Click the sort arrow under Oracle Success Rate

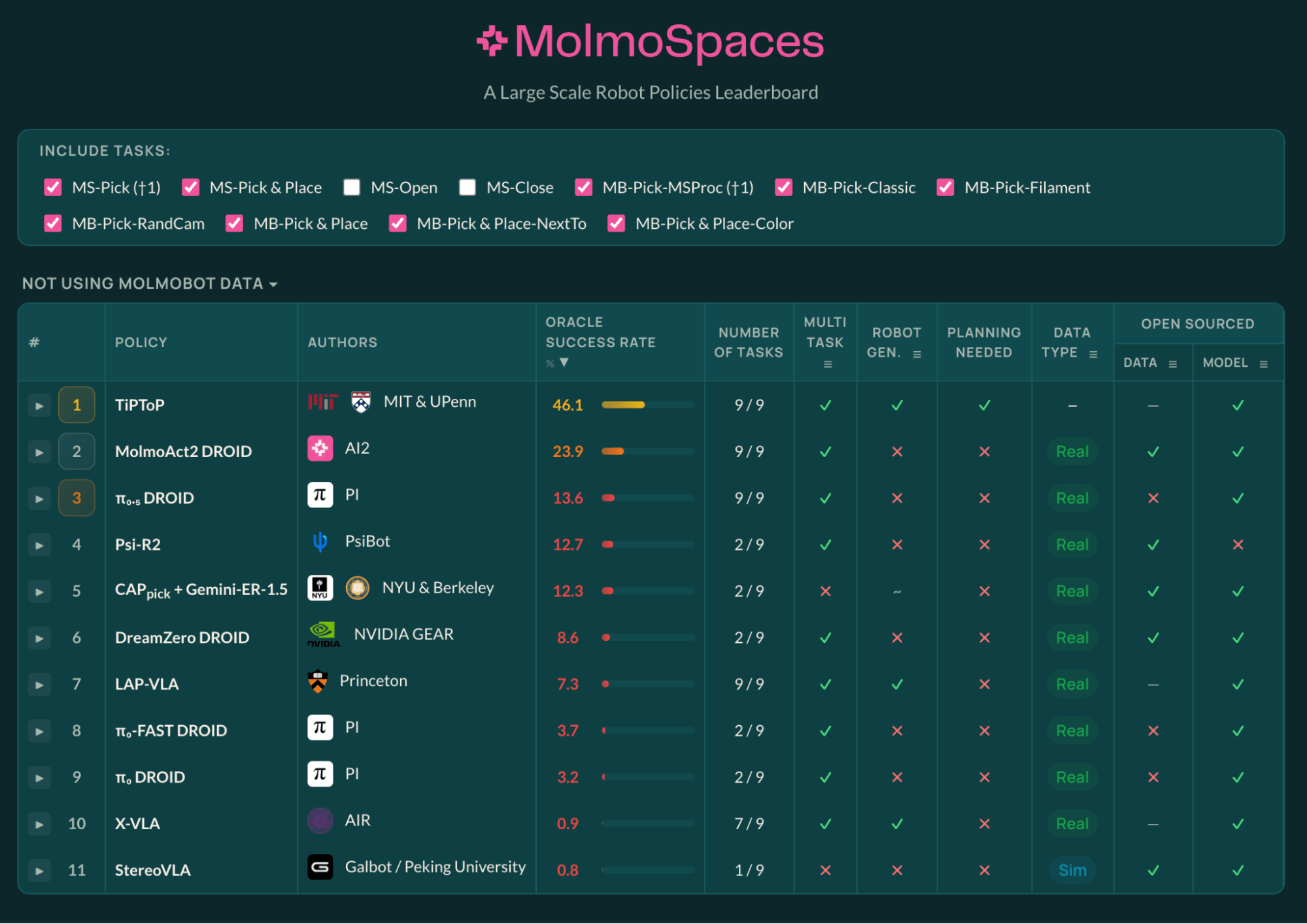click(564, 362)
